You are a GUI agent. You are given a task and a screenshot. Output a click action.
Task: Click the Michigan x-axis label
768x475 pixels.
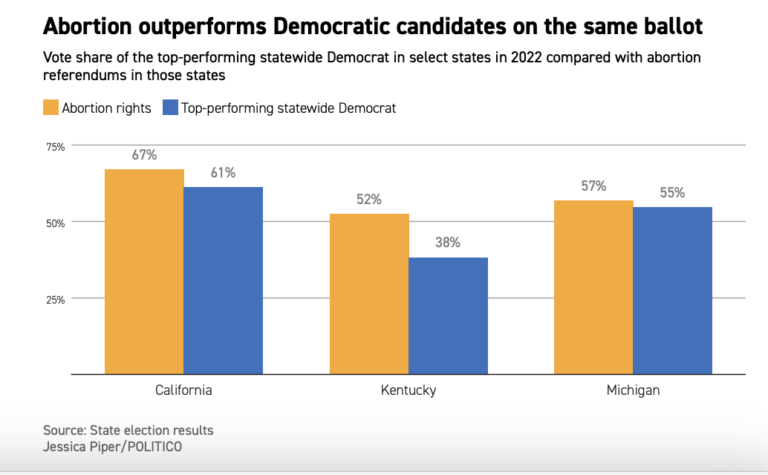[633, 390]
